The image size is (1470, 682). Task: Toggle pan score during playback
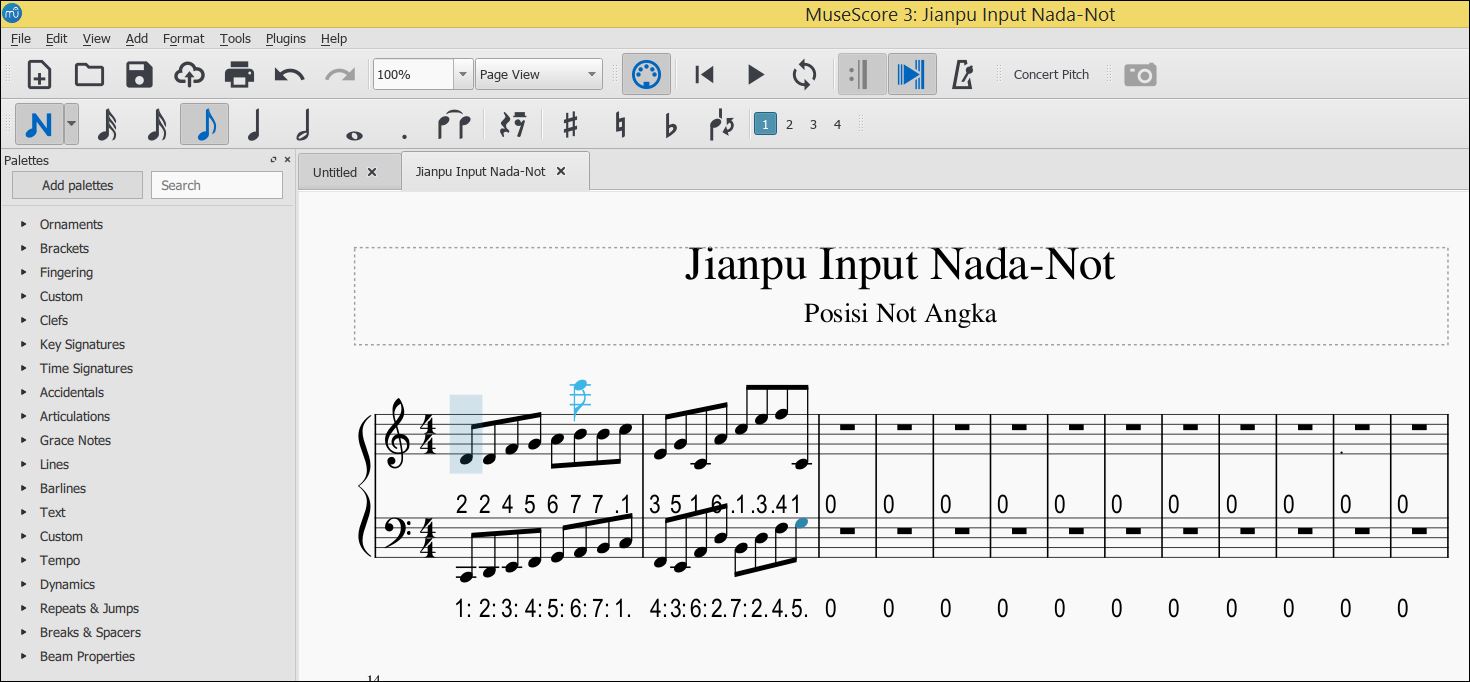[x=913, y=74]
